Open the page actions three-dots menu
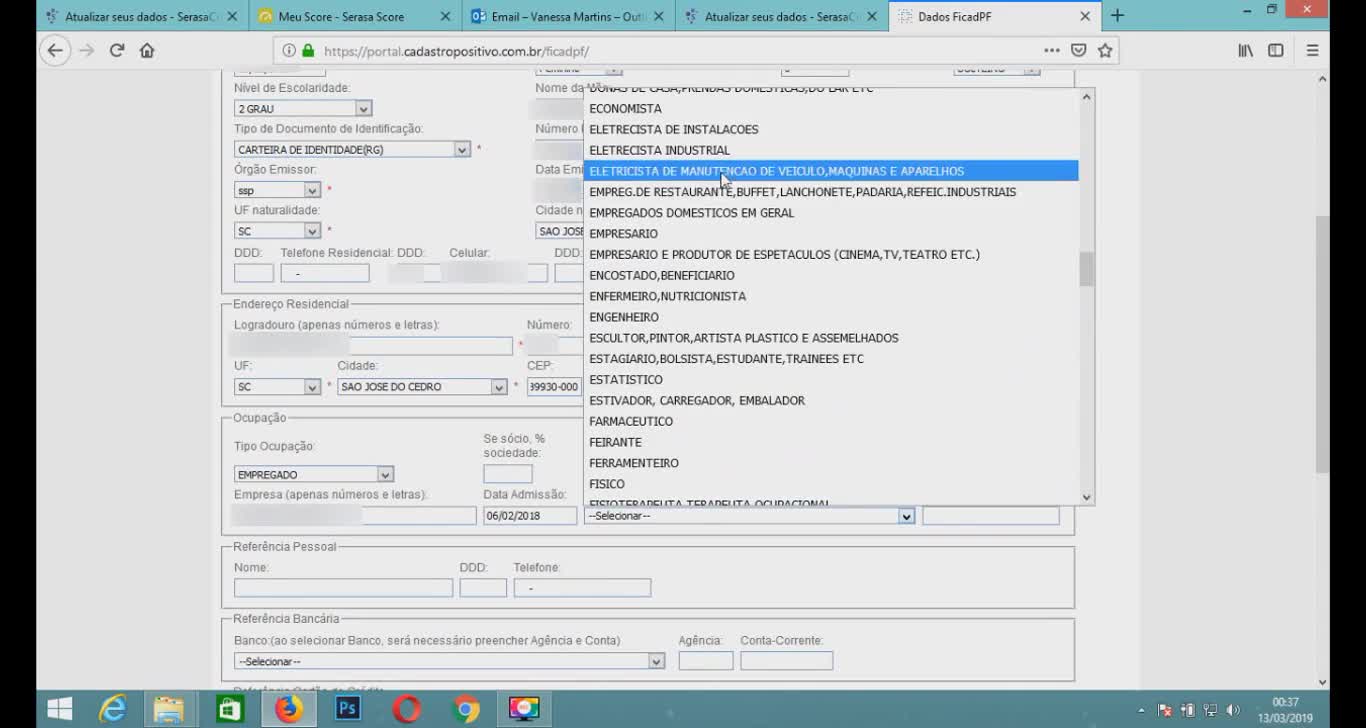Screen dimensions: 1366x728 click(x=1051, y=50)
